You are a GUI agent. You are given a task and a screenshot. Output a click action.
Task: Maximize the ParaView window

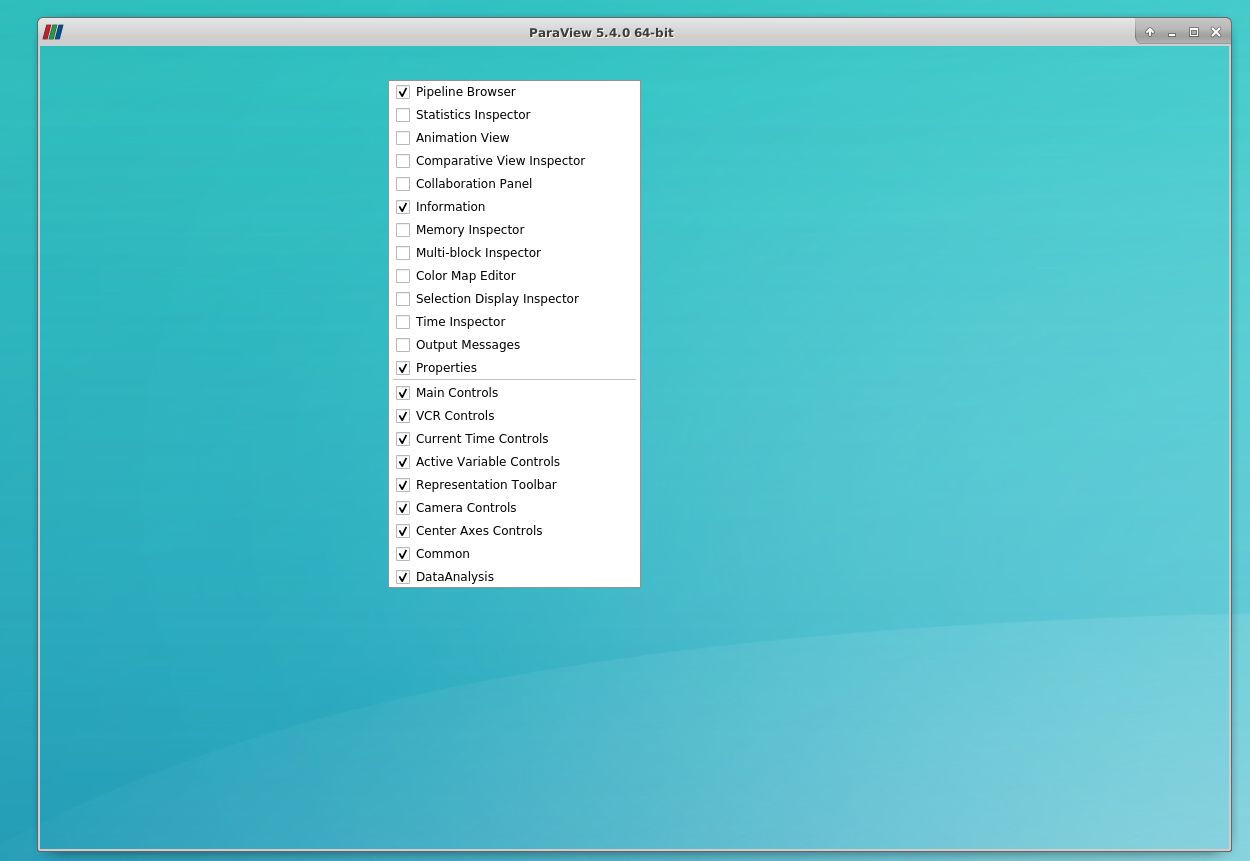[x=1194, y=32]
